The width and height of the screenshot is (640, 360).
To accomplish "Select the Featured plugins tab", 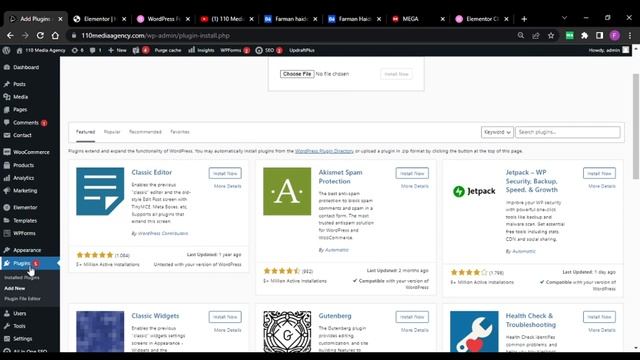I will (x=85, y=132).
